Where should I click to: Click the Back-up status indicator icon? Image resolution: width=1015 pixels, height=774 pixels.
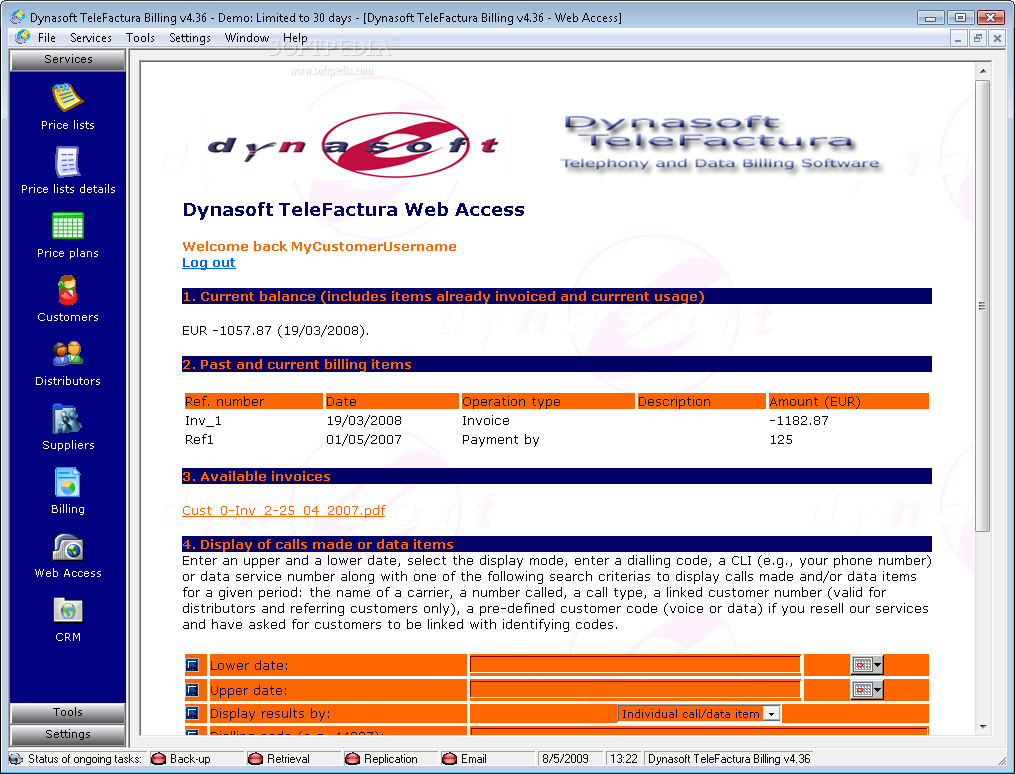159,758
